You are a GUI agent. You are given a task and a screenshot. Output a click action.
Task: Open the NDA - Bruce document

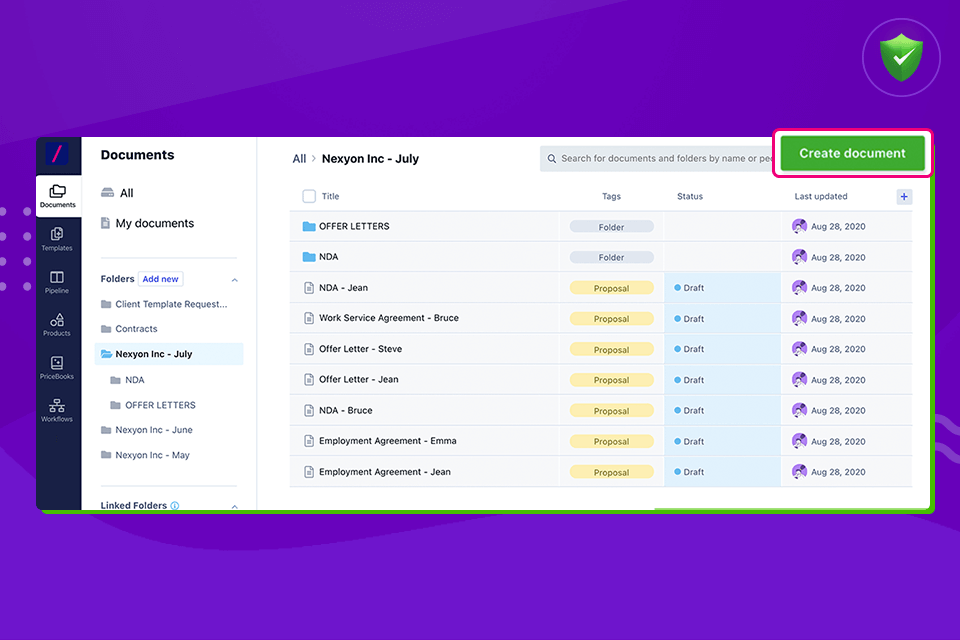point(346,410)
